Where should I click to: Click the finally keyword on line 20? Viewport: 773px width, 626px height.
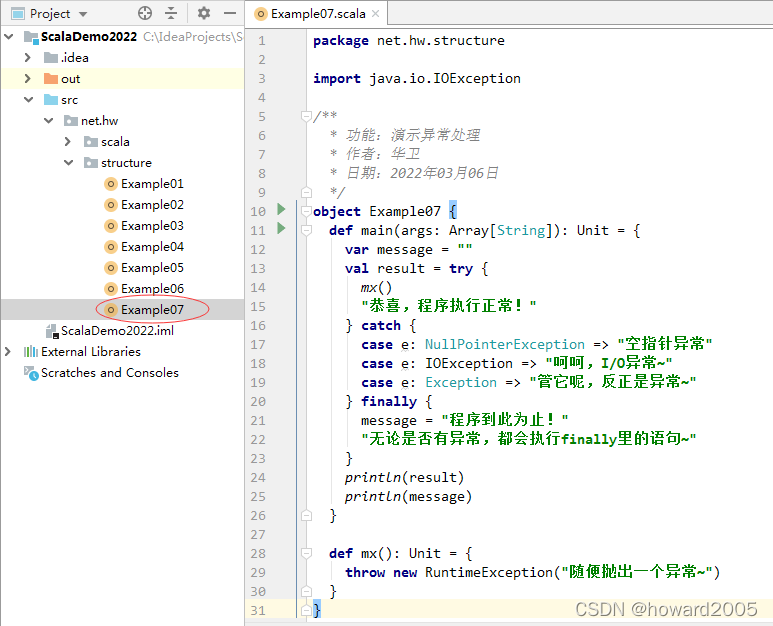[389, 402]
